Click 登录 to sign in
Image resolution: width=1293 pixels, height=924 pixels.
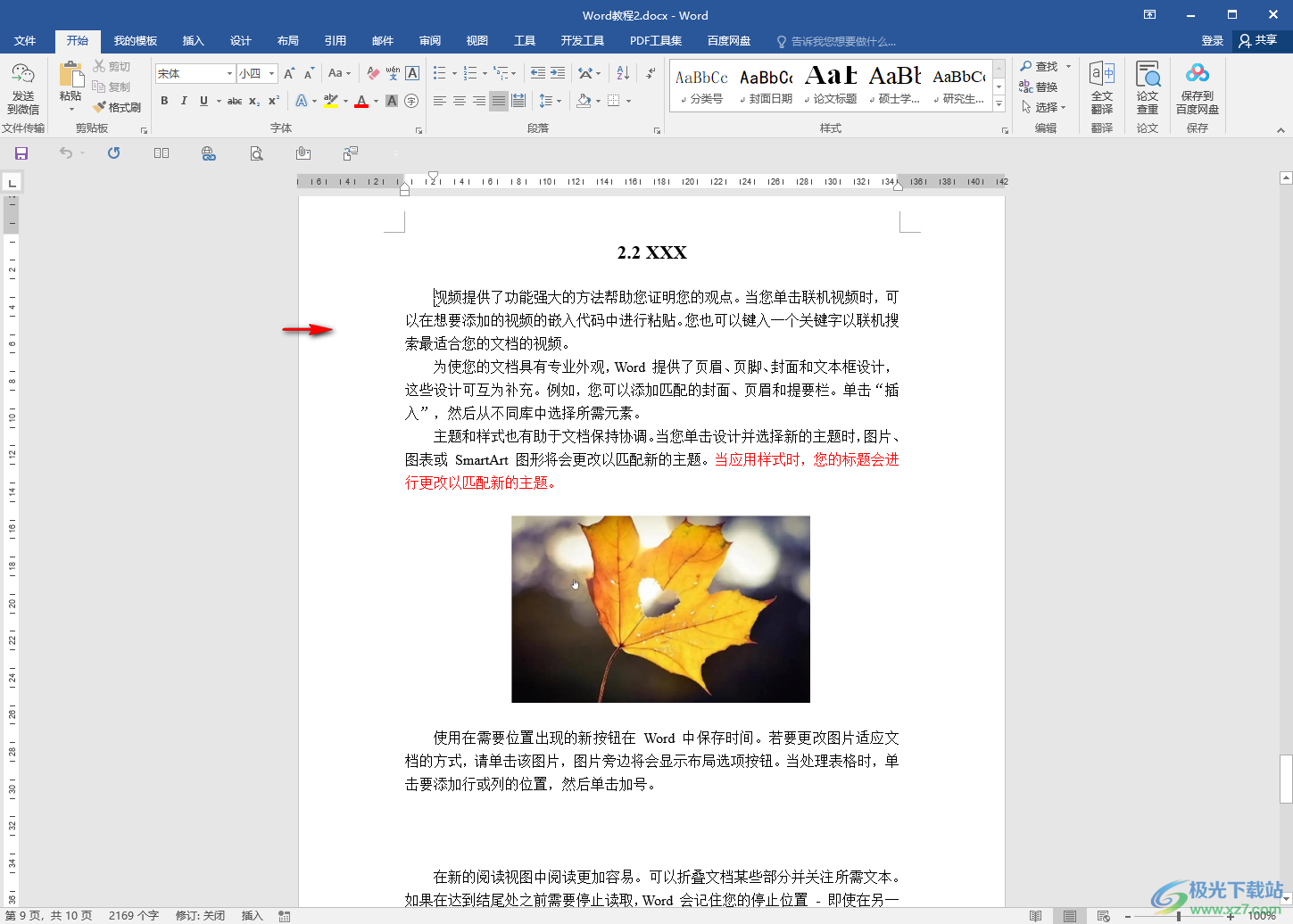pos(1212,41)
